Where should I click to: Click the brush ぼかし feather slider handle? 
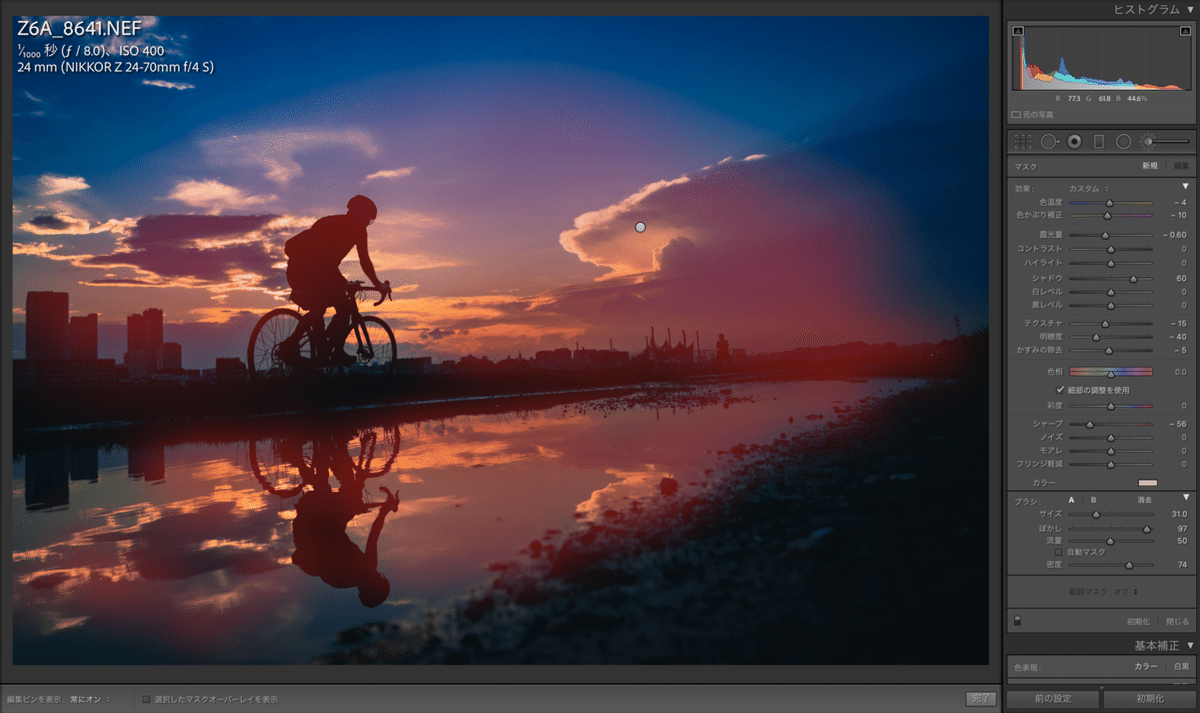pos(1147,528)
